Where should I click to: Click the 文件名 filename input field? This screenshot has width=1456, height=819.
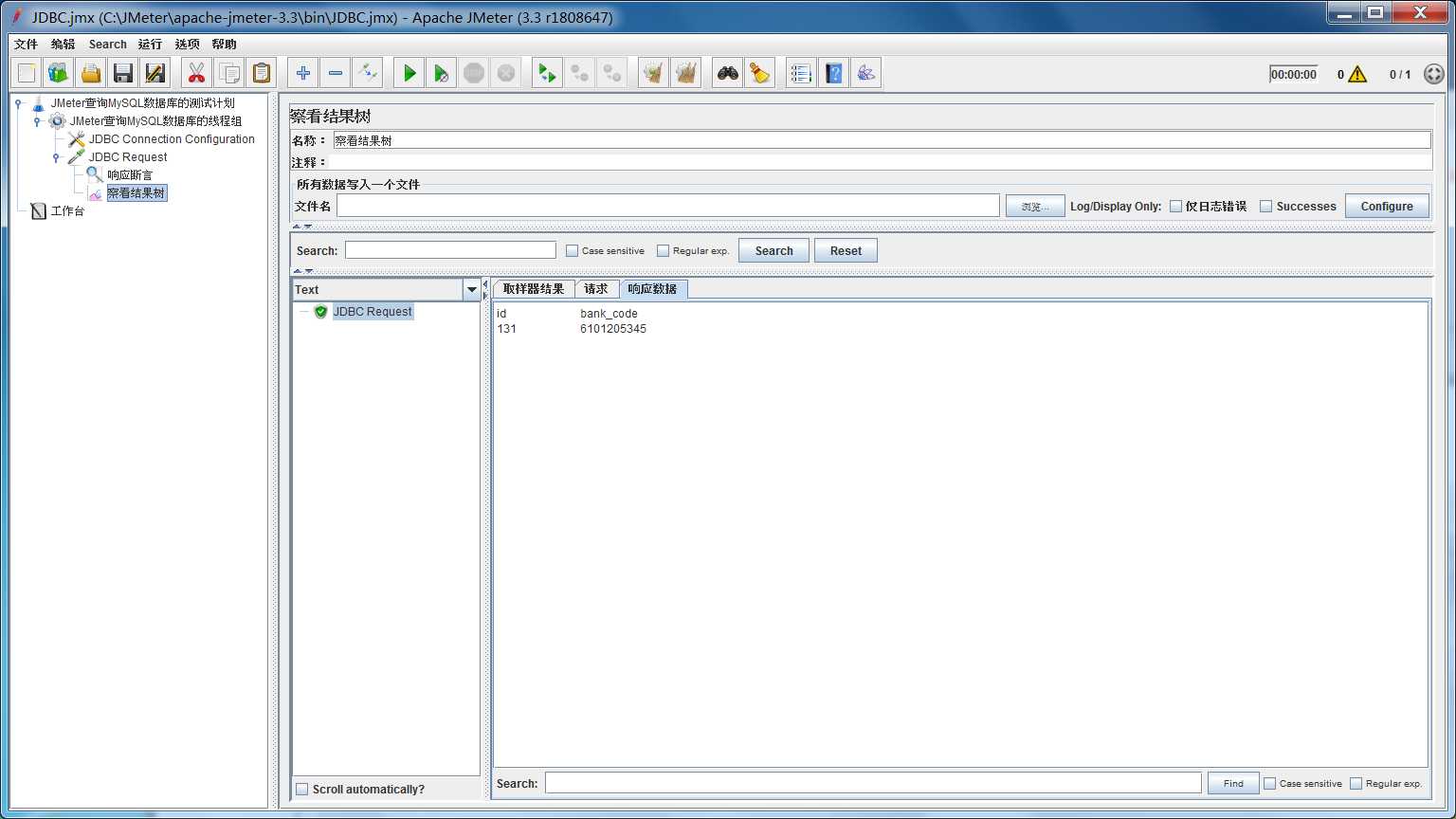tap(667, 206)
